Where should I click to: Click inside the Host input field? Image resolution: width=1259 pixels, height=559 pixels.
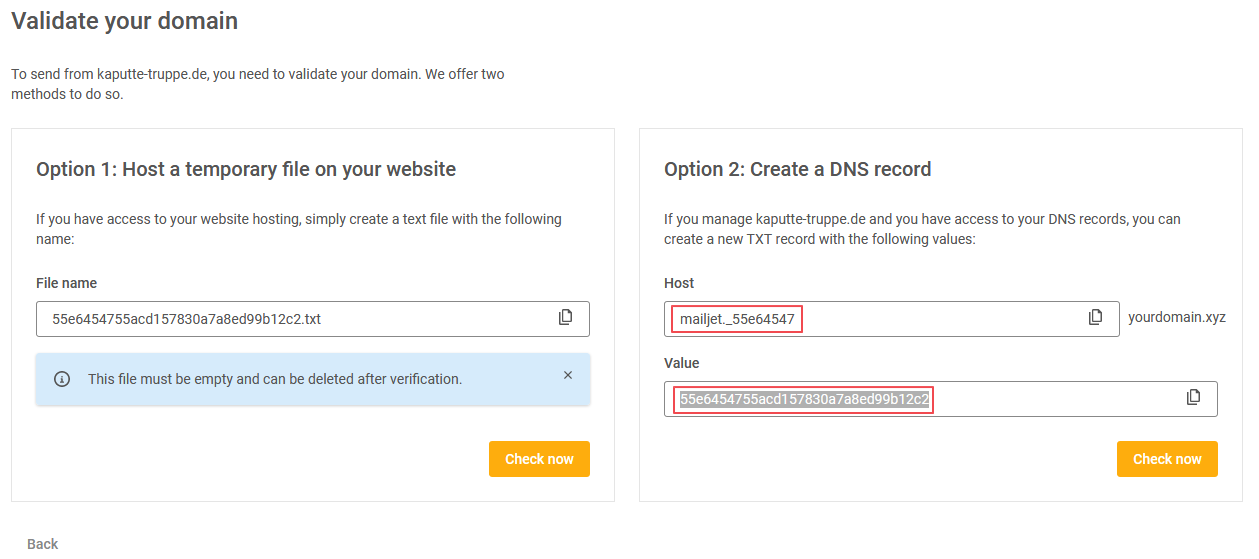(x=940, y=319)
